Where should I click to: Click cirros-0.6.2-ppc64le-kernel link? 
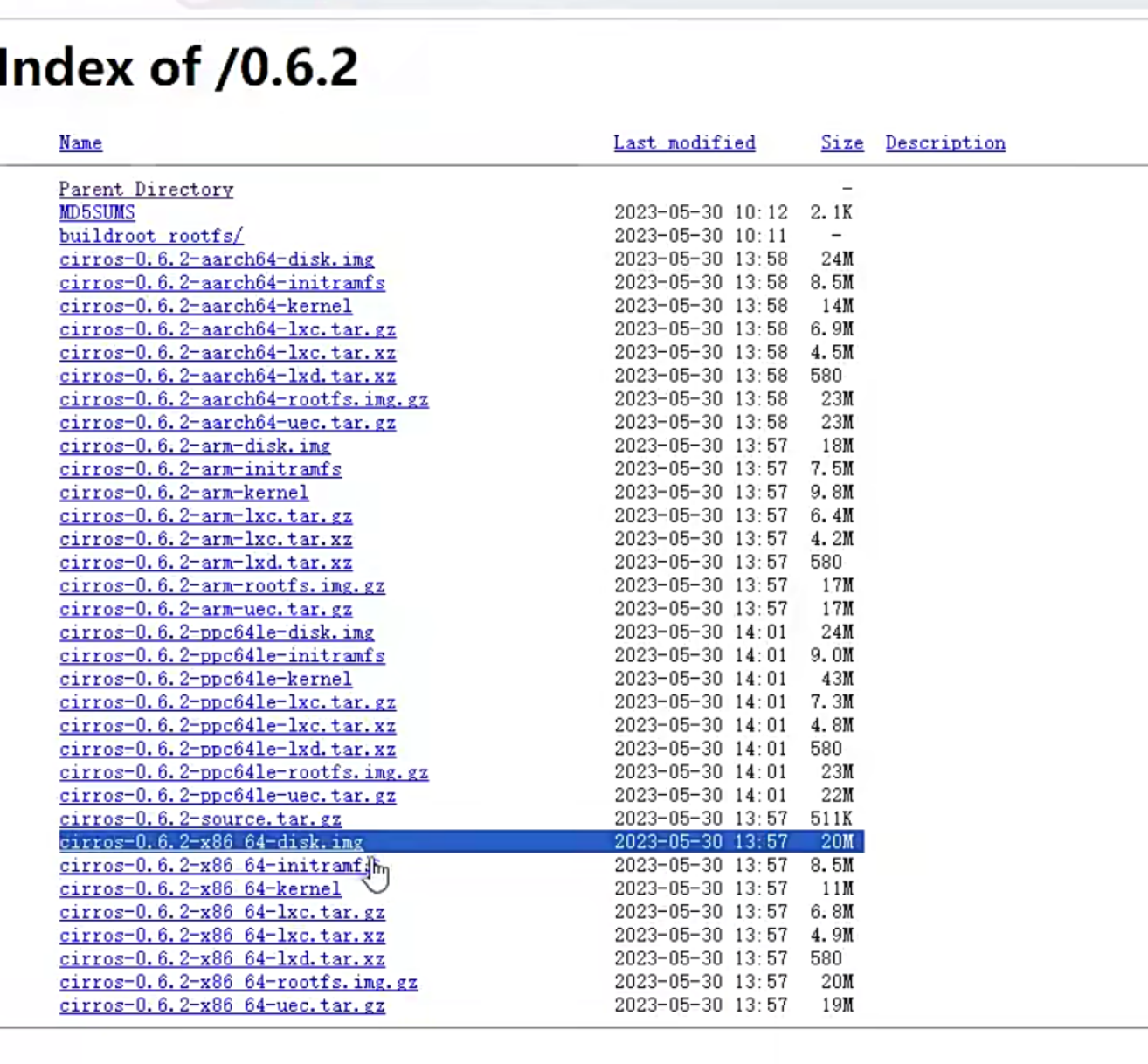[x=205, y=679]
